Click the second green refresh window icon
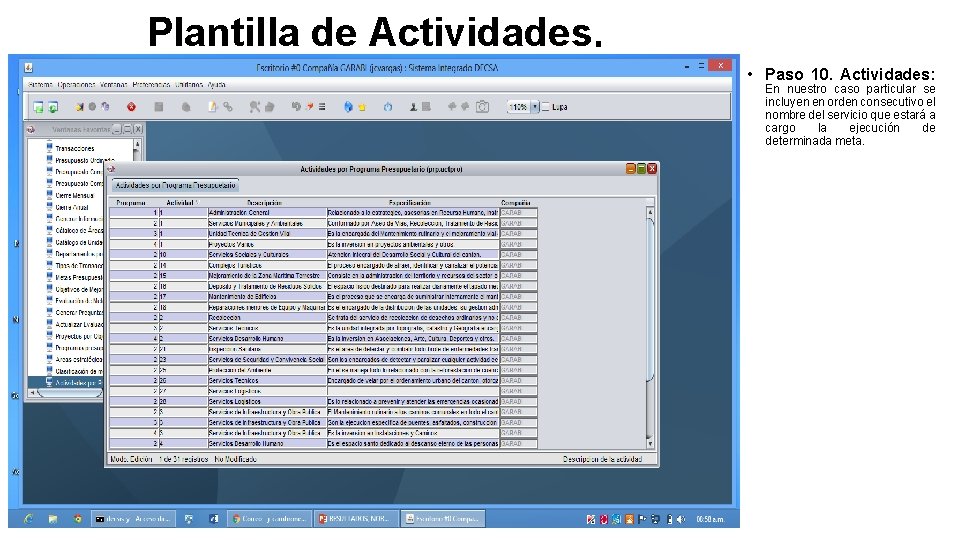This screenshot has width=960, height=540. 53,107
